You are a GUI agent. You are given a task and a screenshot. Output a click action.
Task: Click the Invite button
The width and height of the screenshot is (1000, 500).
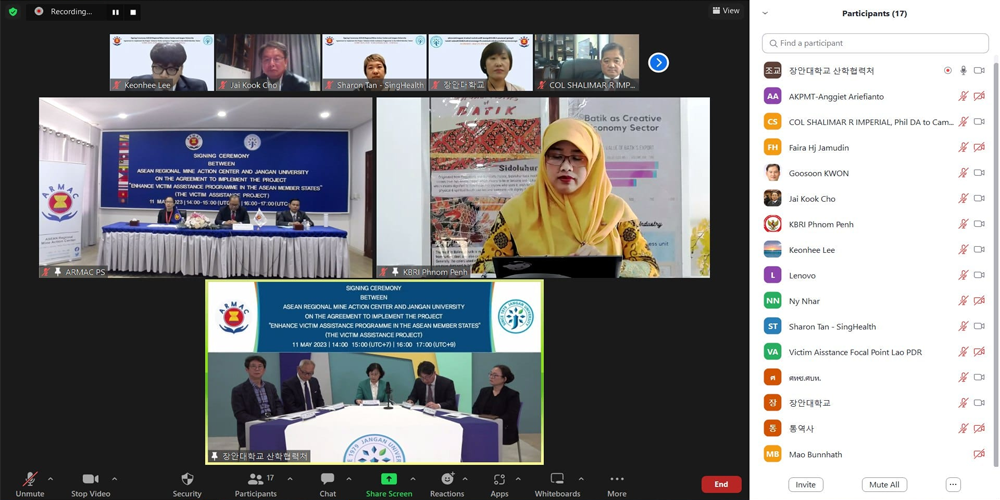click(x=805, y=485)
